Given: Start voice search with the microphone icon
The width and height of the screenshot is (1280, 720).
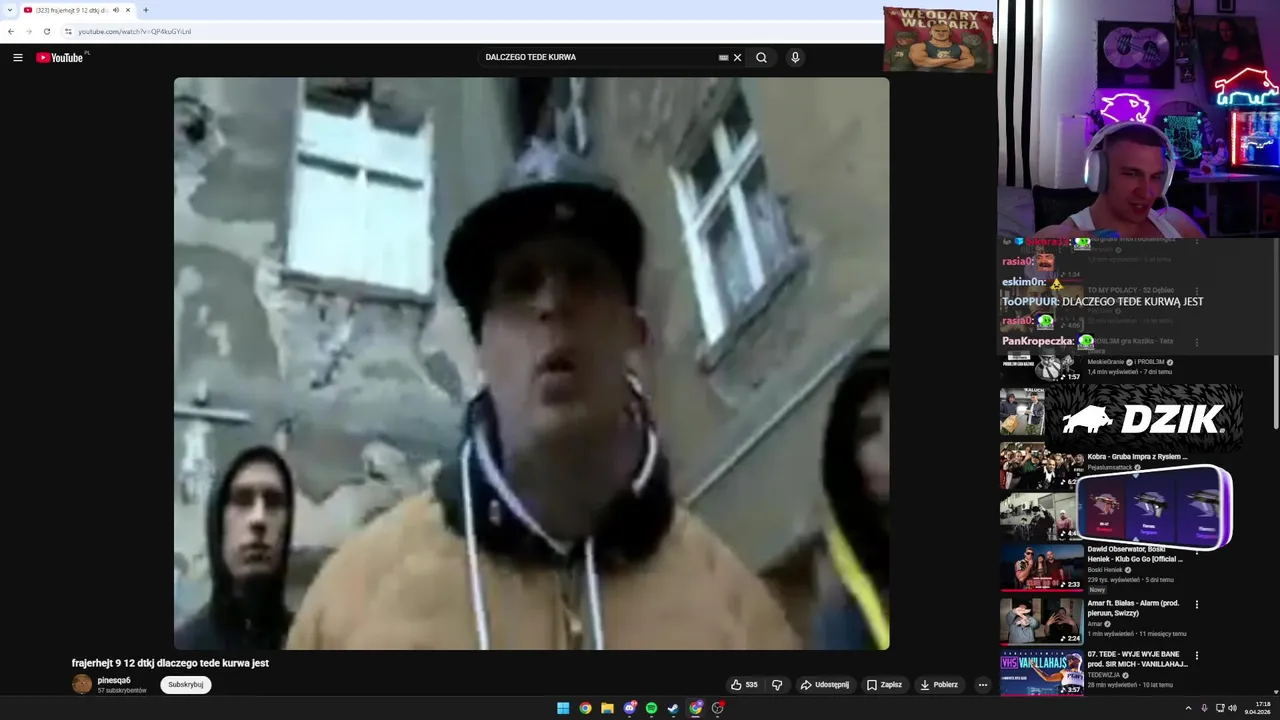Looking at the screenshot, I should pyautogui.click(x=795, y=58).
